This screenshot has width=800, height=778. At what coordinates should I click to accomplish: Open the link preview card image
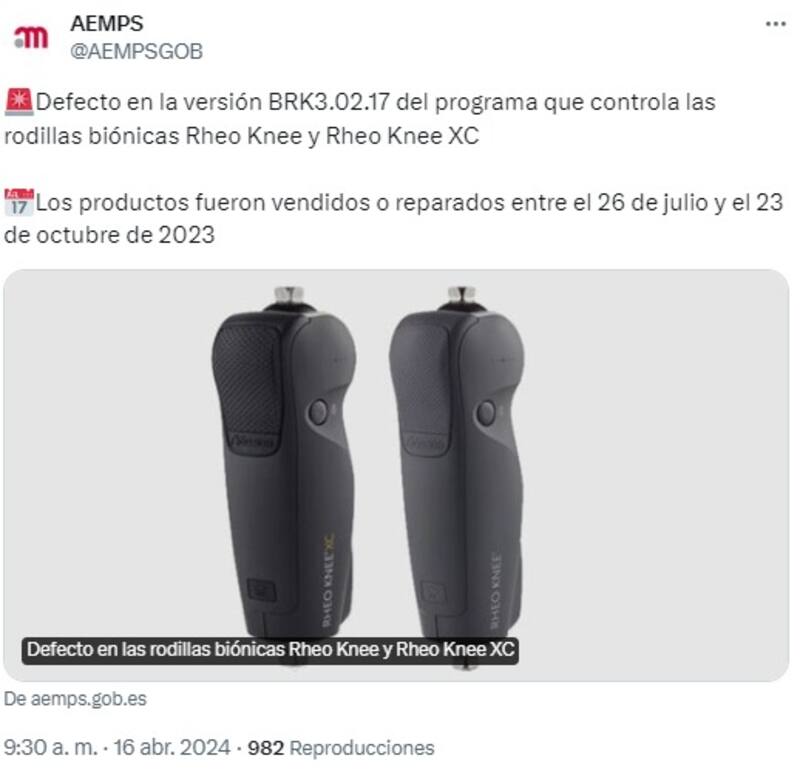tap(396, 475)
